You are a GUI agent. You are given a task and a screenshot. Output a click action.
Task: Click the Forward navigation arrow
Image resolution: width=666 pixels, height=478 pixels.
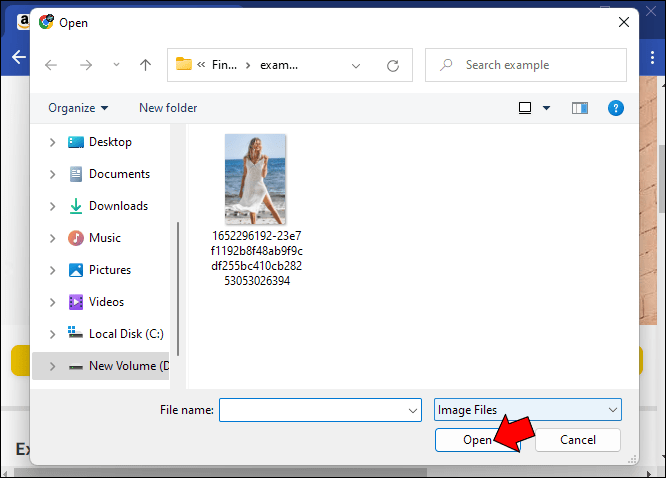tap(85, 65)
